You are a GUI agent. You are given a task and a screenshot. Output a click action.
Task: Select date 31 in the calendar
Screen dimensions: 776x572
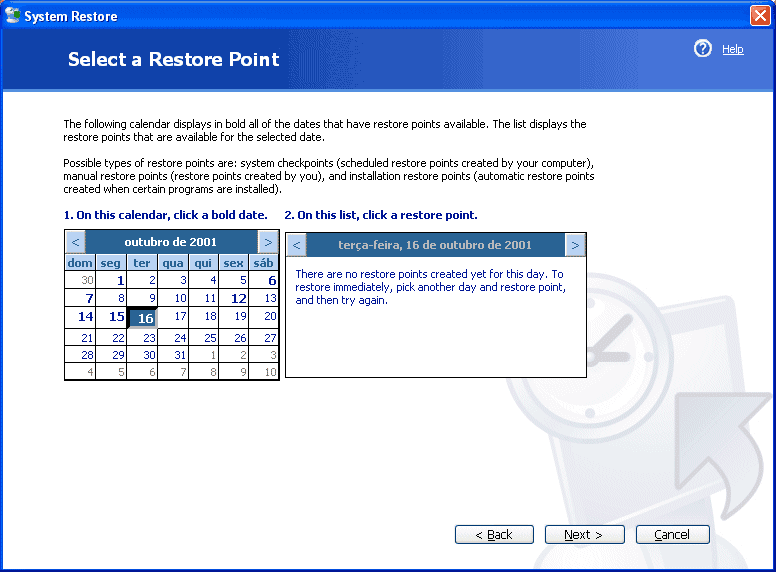point(179,355)
